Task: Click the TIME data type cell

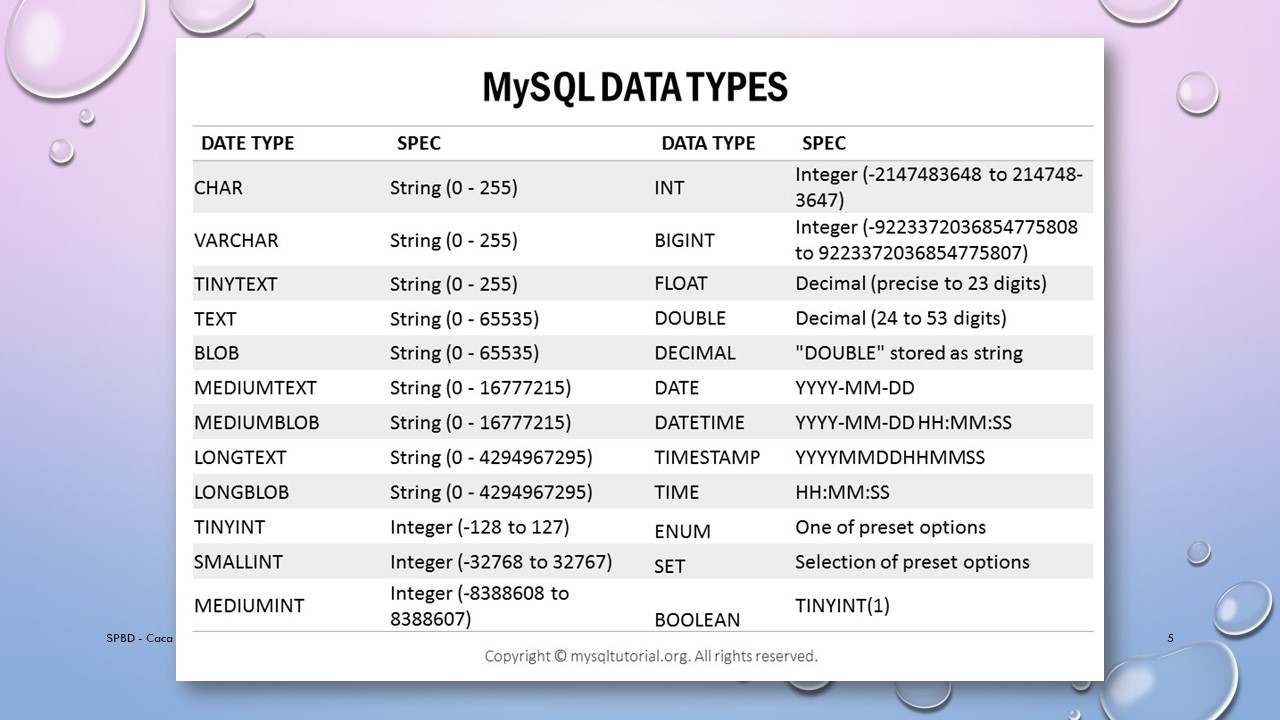Action: (x=677, y=493)
